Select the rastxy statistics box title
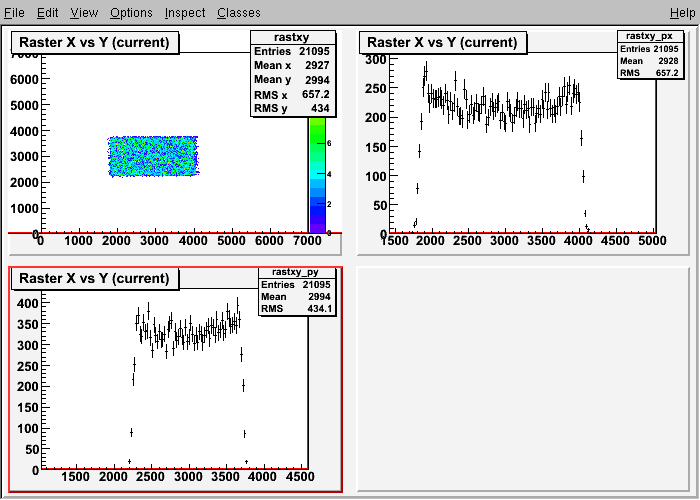 [x=293, y=38]
